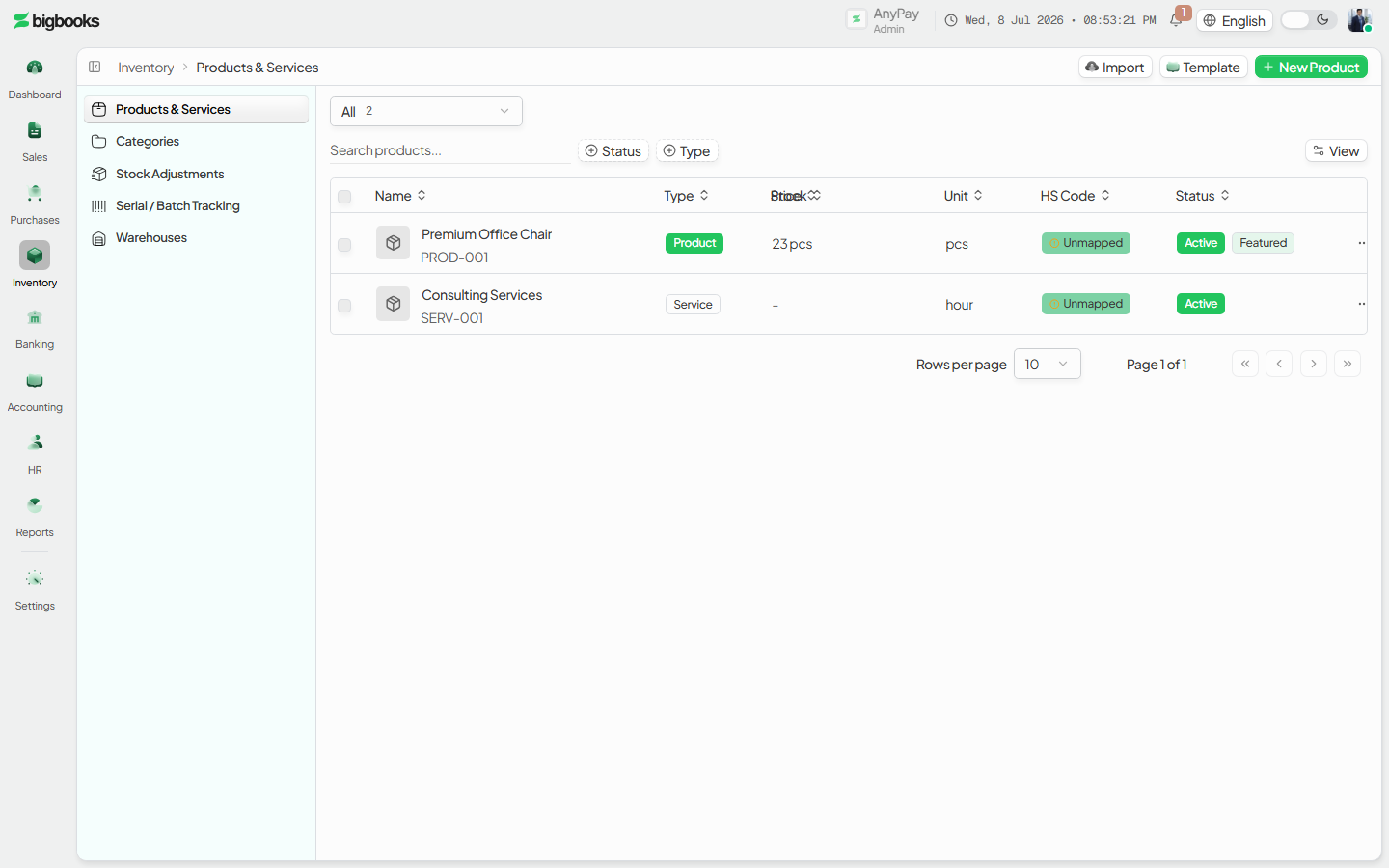This screenshot has height=868, width=1389.
Task: Open the All products filter dropdown
Action: [x=426, y=111]
